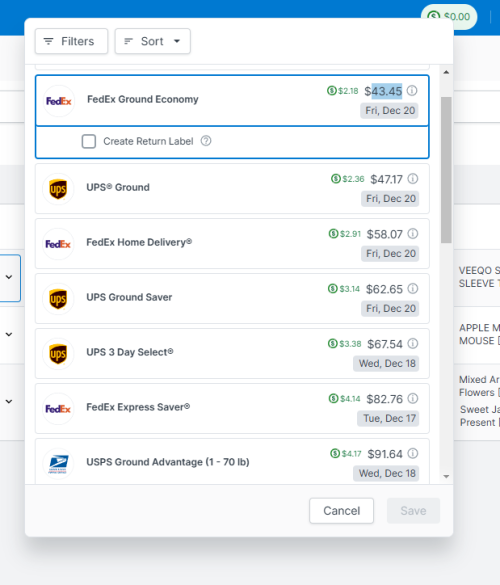Screen dimensions: 500x585
Task: Enable the Create Return Label checkbox
Action: pos(89,141)
